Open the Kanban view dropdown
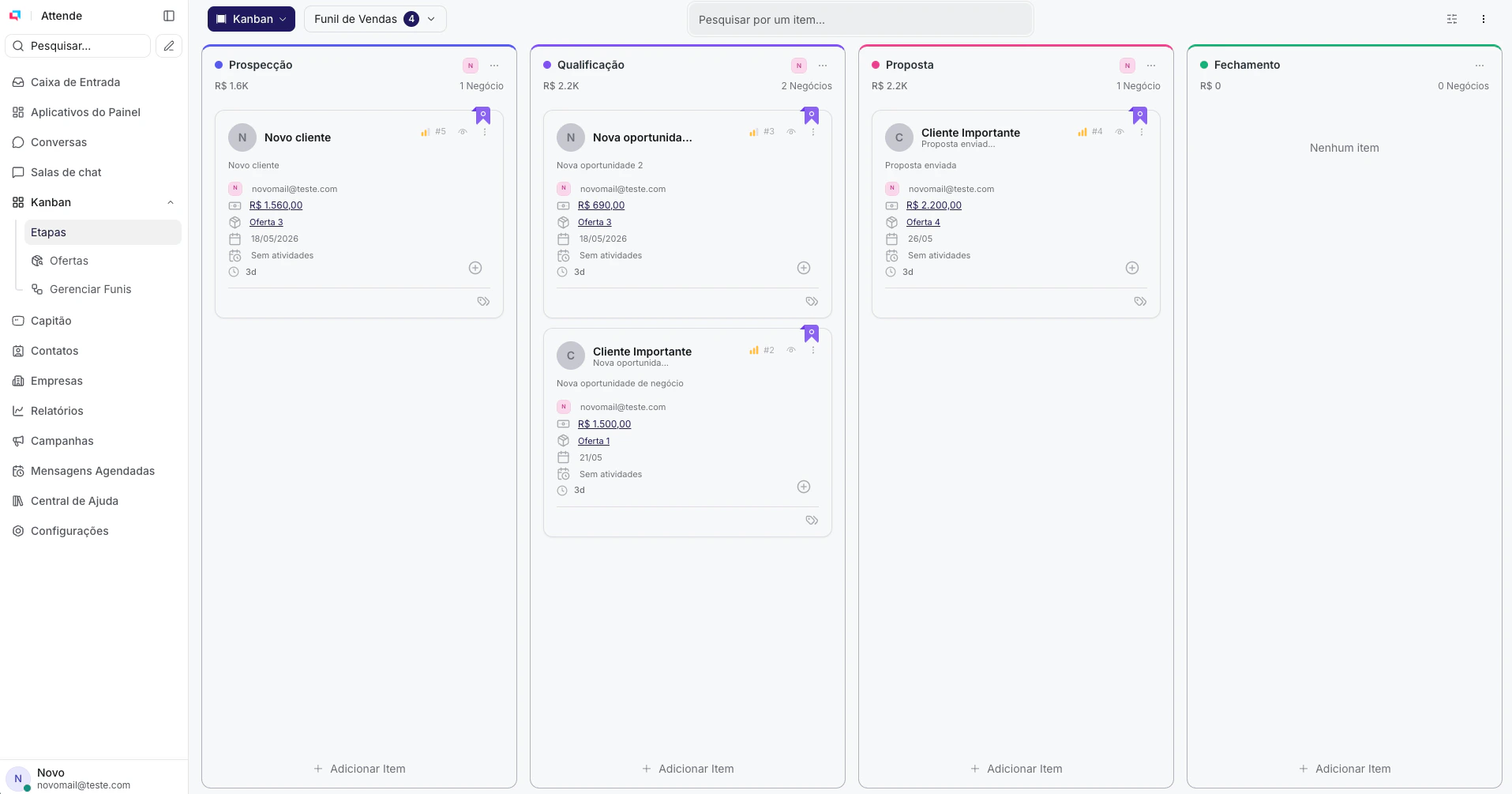Viewport: 1512px width, 794px height. click(x=251, y=19)
